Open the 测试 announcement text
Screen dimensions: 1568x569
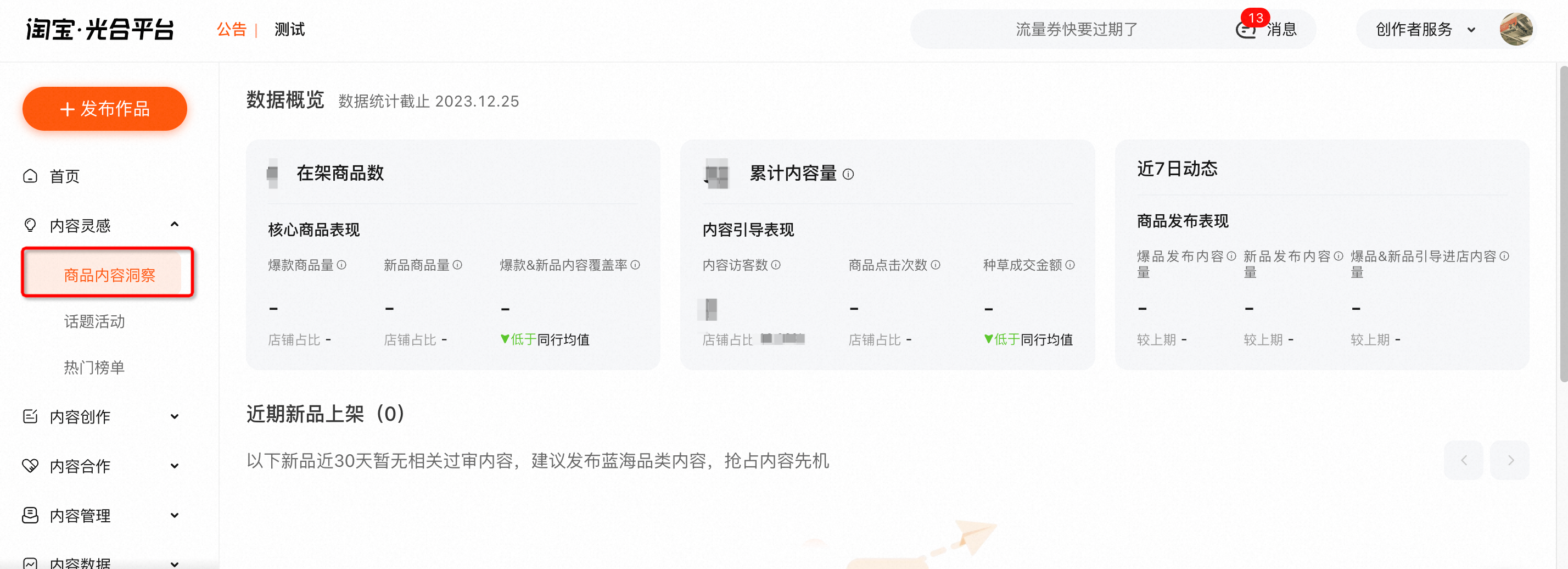coord(289,29)
